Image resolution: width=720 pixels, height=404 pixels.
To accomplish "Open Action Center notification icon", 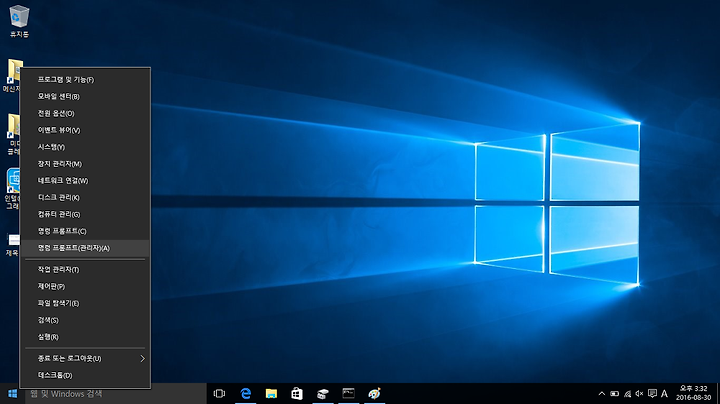I will click(652, 394).
